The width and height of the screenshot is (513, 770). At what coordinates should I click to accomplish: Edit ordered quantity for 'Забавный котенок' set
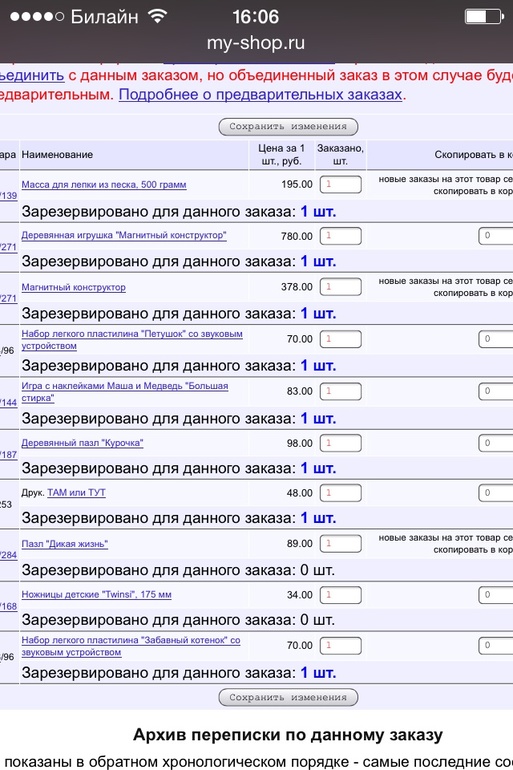tap(341, 646)
